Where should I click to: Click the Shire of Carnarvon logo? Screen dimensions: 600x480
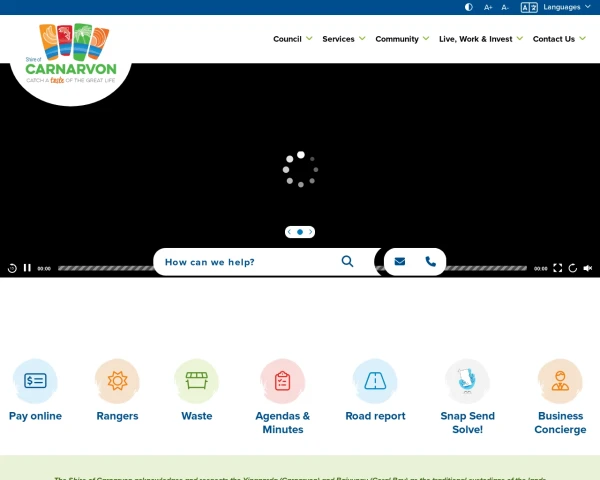tap(71, 54)
